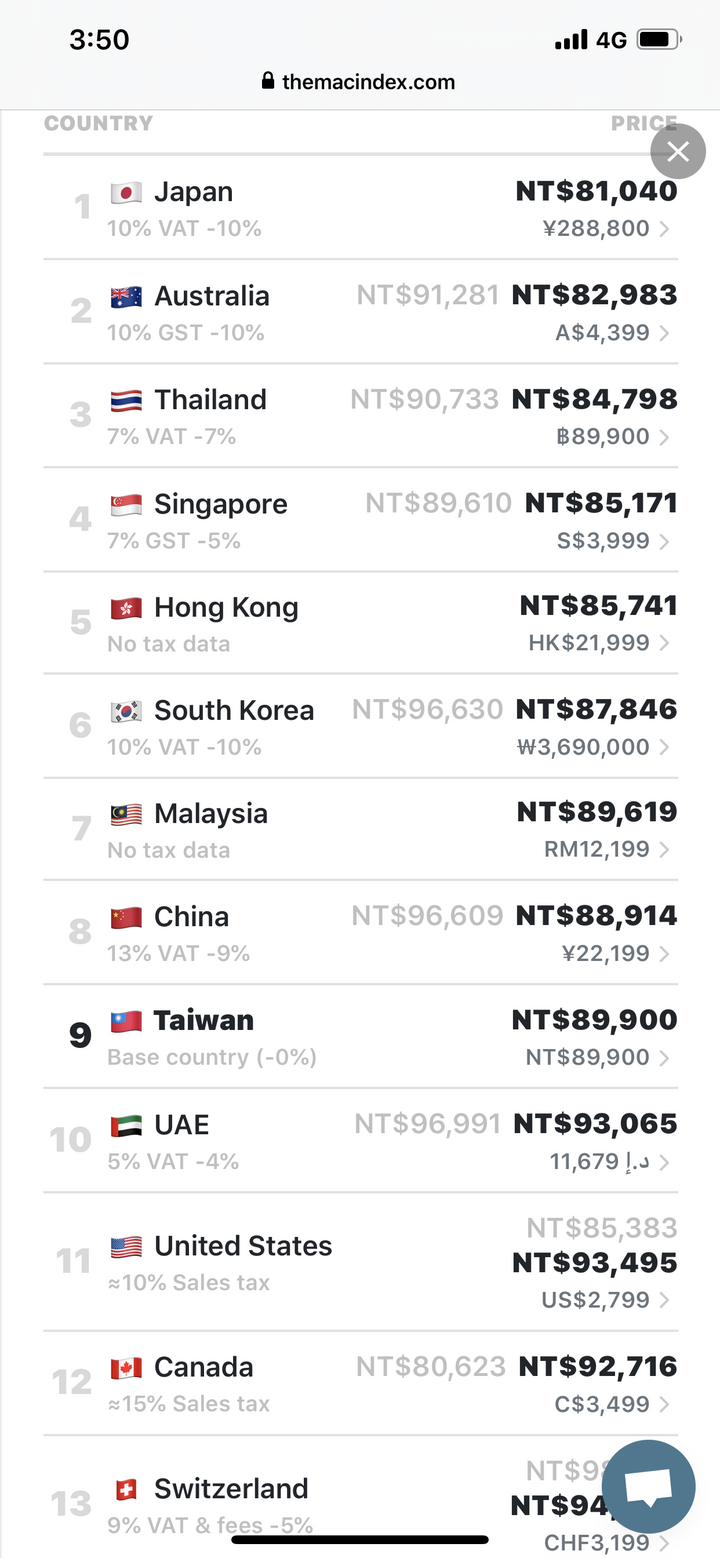Tap the Singapore flag icon
This screenshot has height=1558, width=720.
[x=126, y=505]
